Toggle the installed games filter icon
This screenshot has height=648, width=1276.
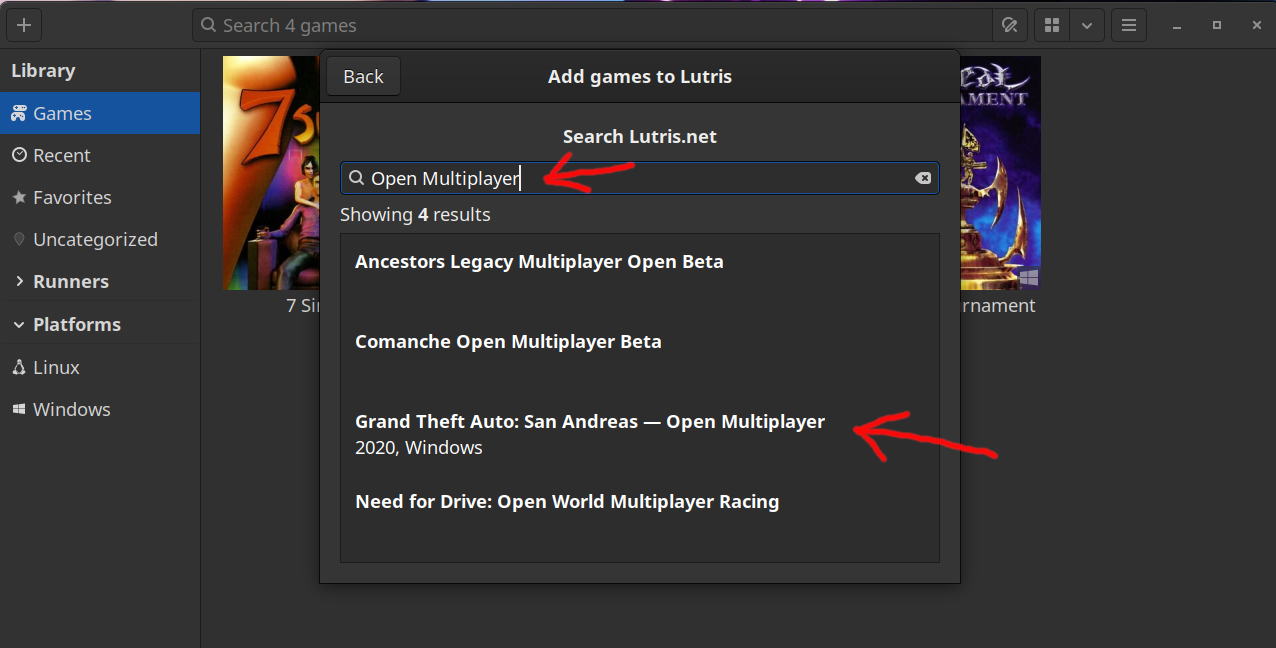(1010, 25)
